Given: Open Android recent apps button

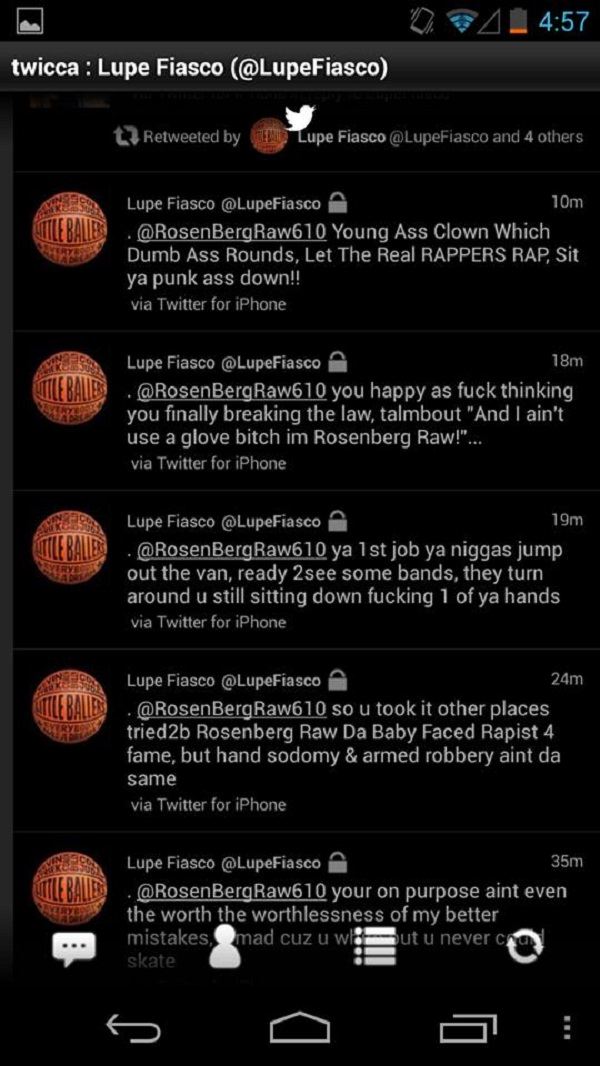Looking at the screenshot, I should click(x=467, y=1029).
